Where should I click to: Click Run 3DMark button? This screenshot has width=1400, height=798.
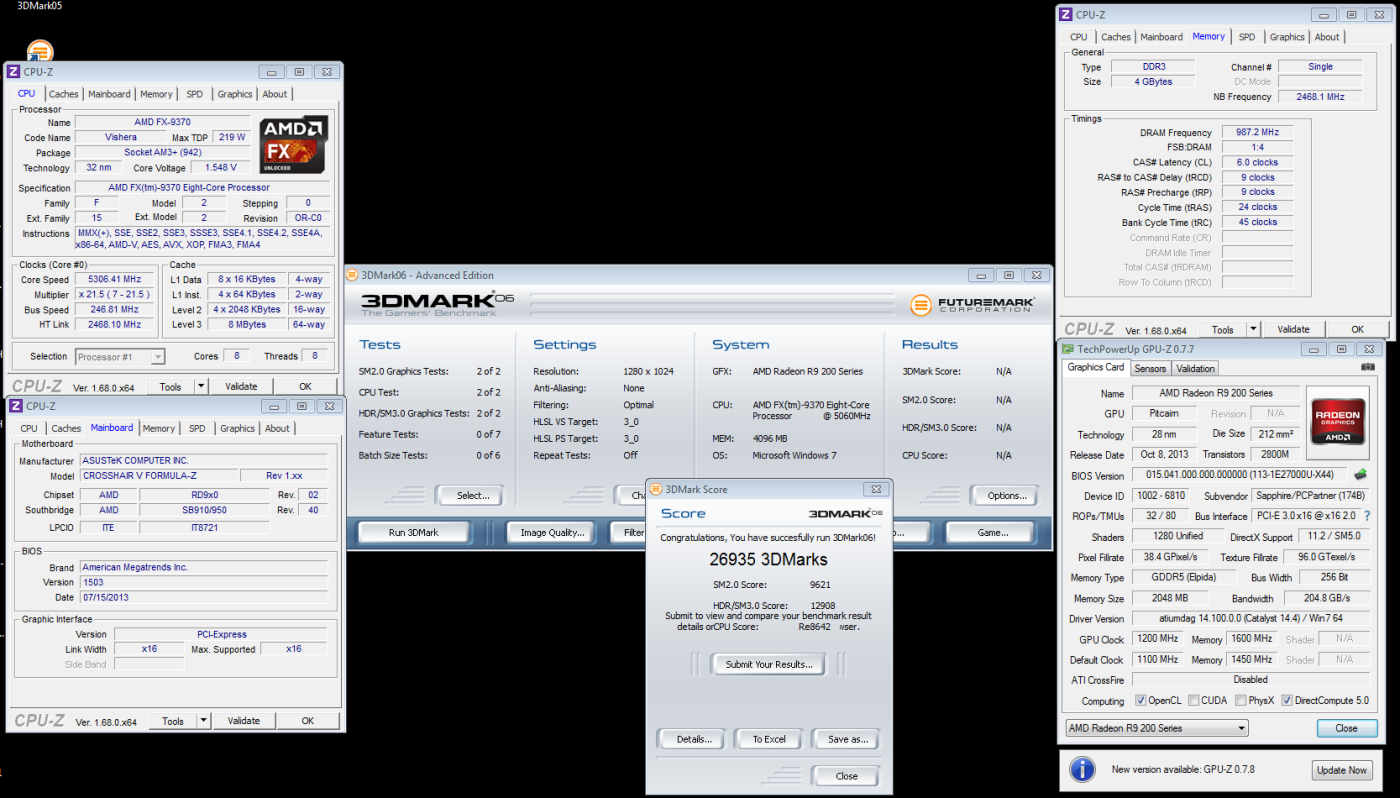pos(414,532)
